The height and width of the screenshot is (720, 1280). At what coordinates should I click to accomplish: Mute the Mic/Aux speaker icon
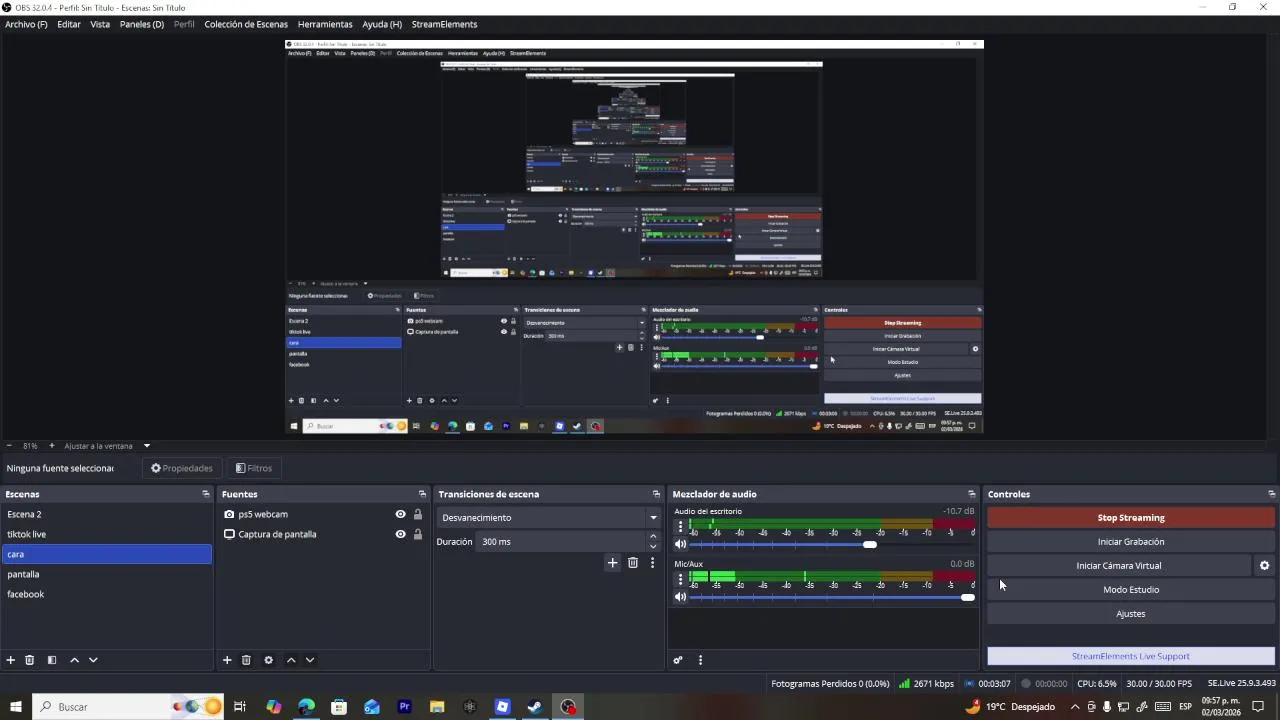pos(681,597)
